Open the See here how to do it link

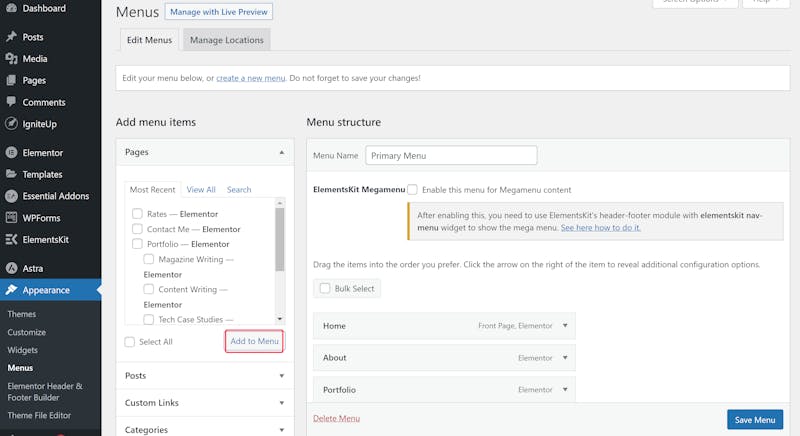[601, 227]
